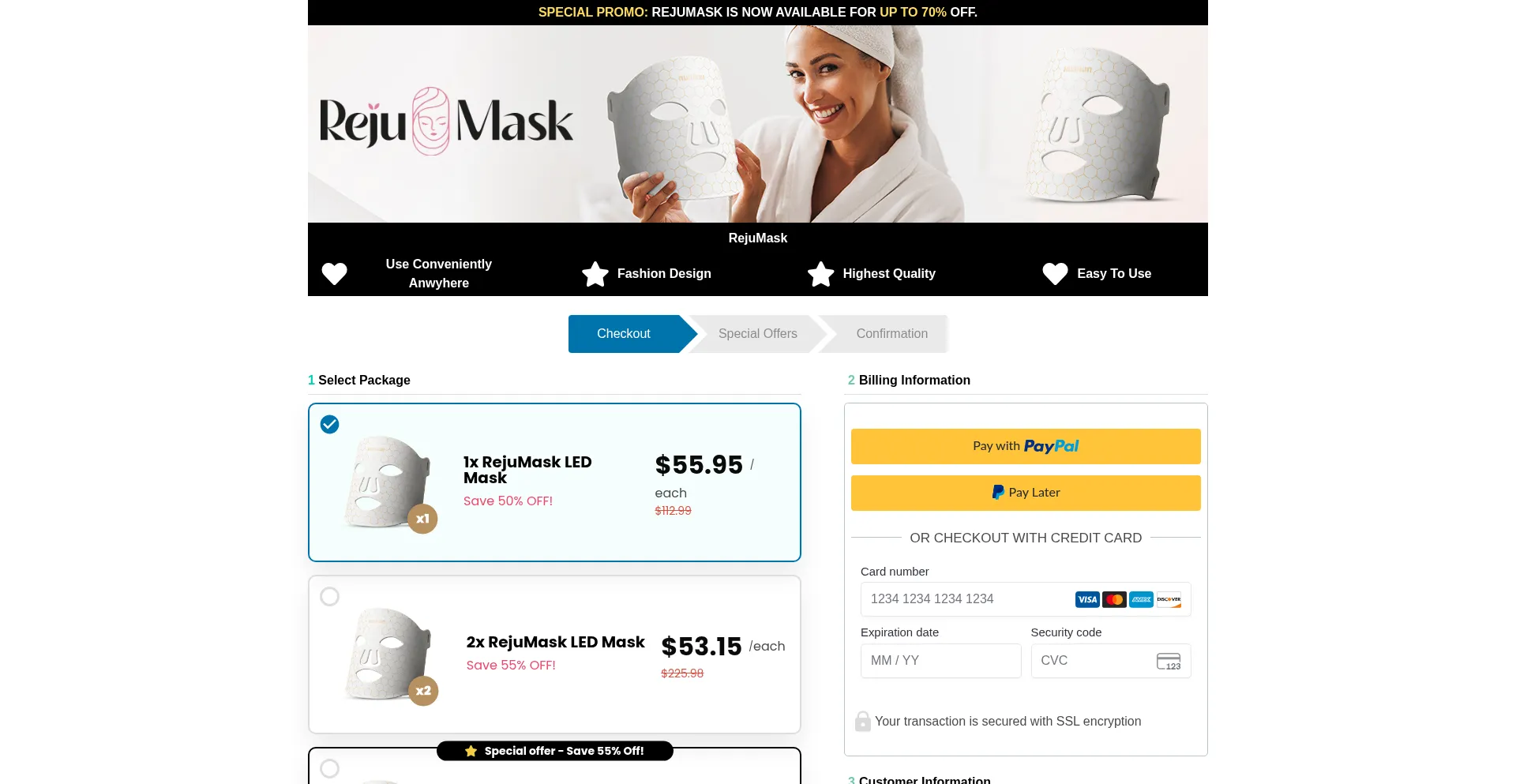Click the Mastercard icon in card field
This screenshot has height=784, width=1516.
tap(1114, 600)
